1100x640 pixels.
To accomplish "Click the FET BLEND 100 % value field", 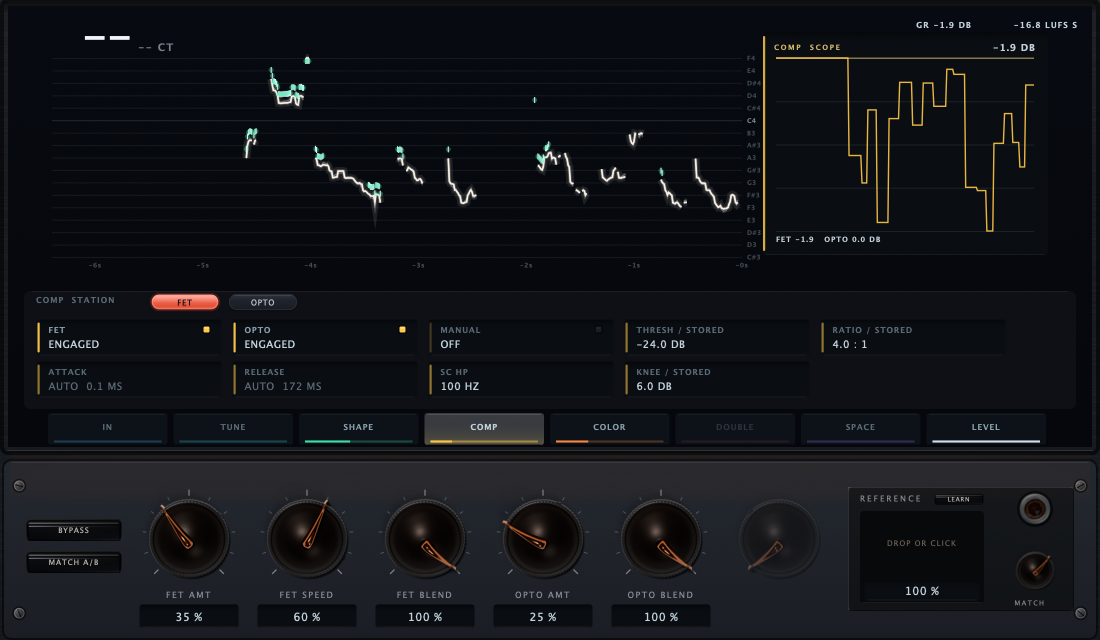I will pos(424,616).
